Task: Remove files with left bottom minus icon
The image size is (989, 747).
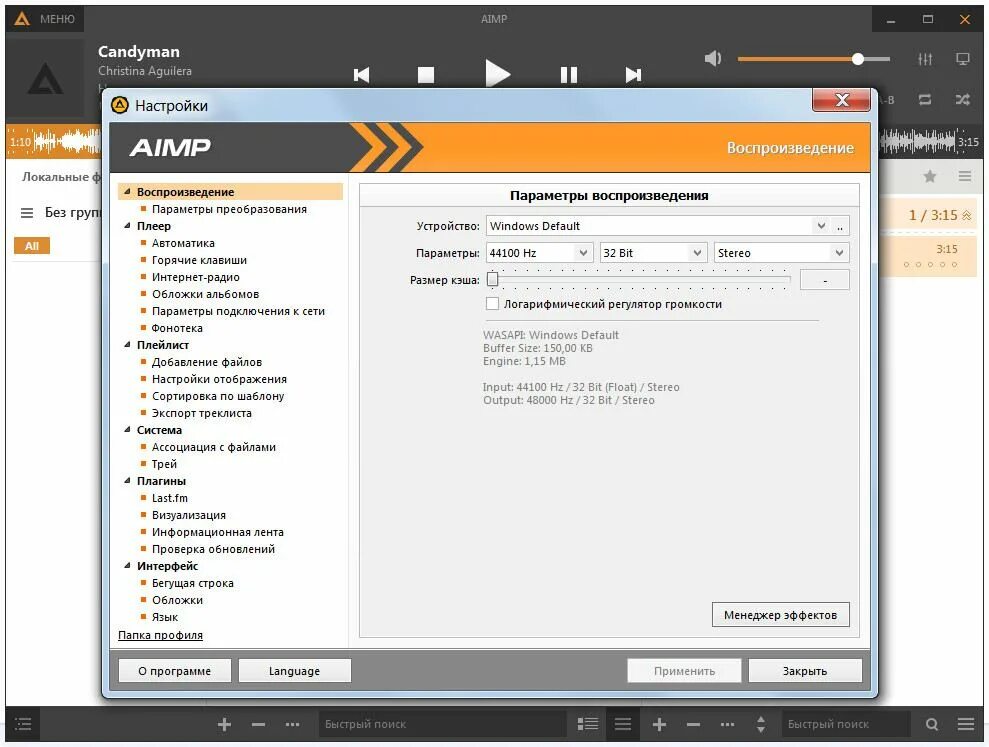Action: point(258,724)
